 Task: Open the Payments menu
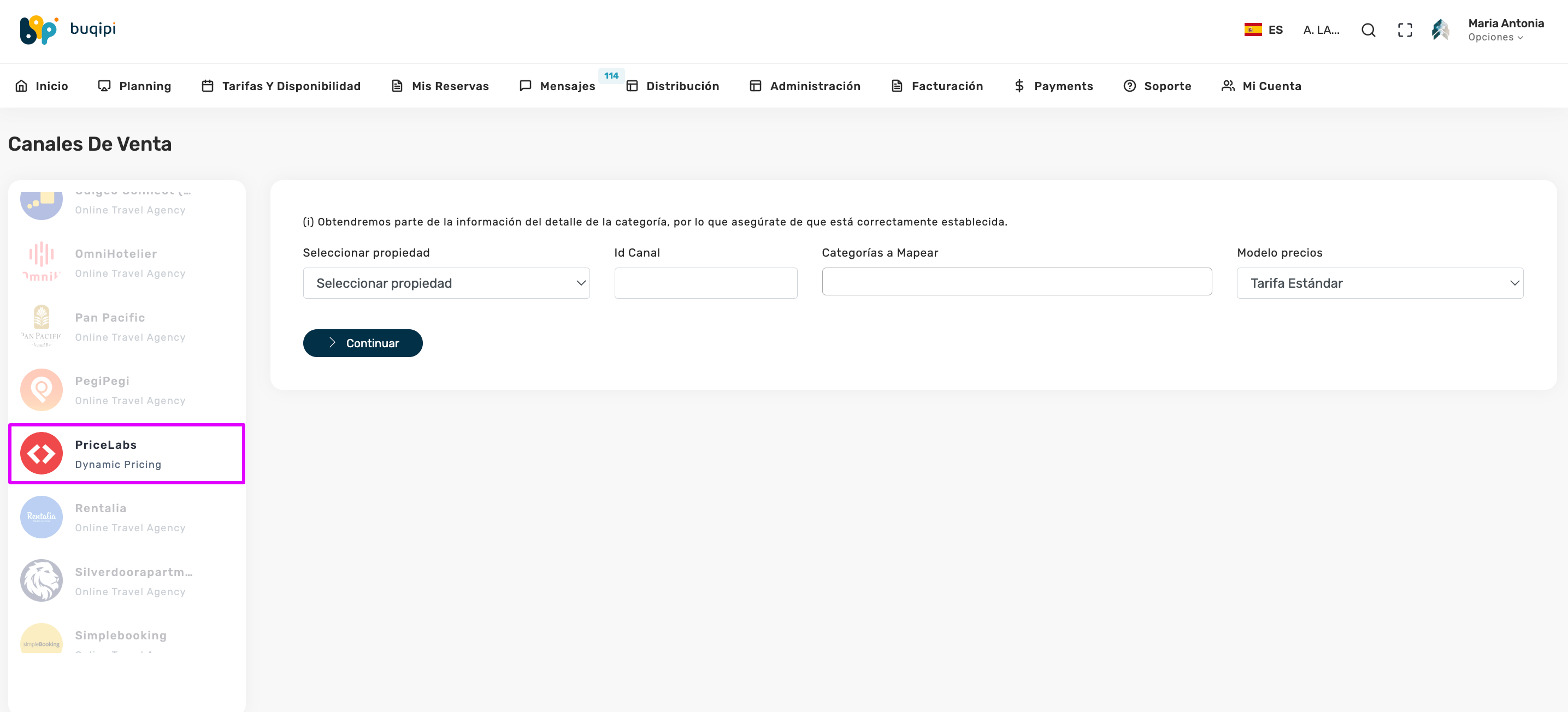pos(1053,86)
